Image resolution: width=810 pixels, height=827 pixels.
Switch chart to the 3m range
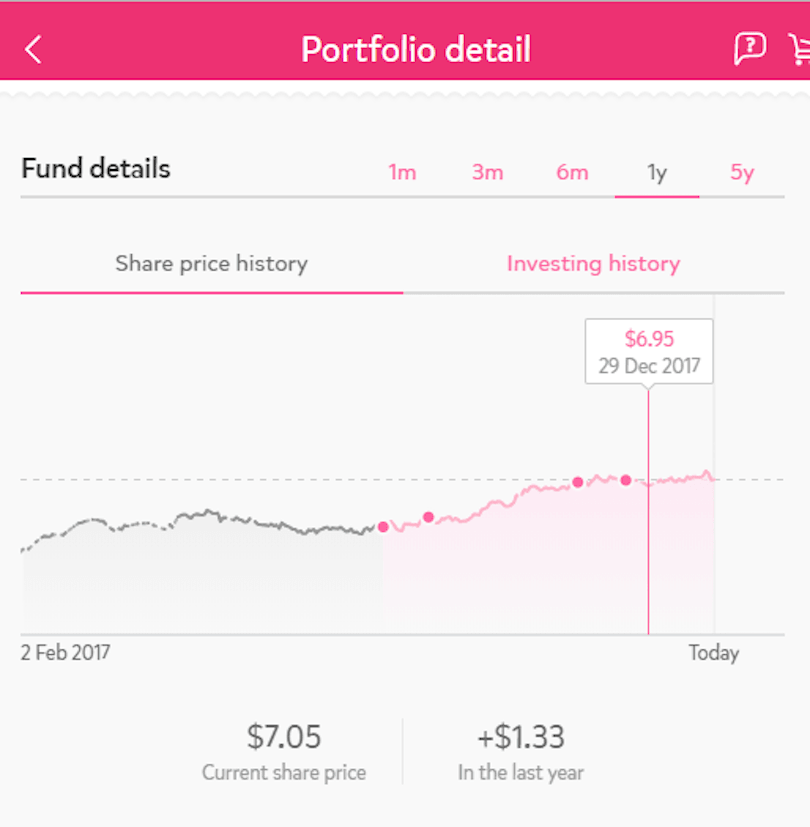(487, 172)
